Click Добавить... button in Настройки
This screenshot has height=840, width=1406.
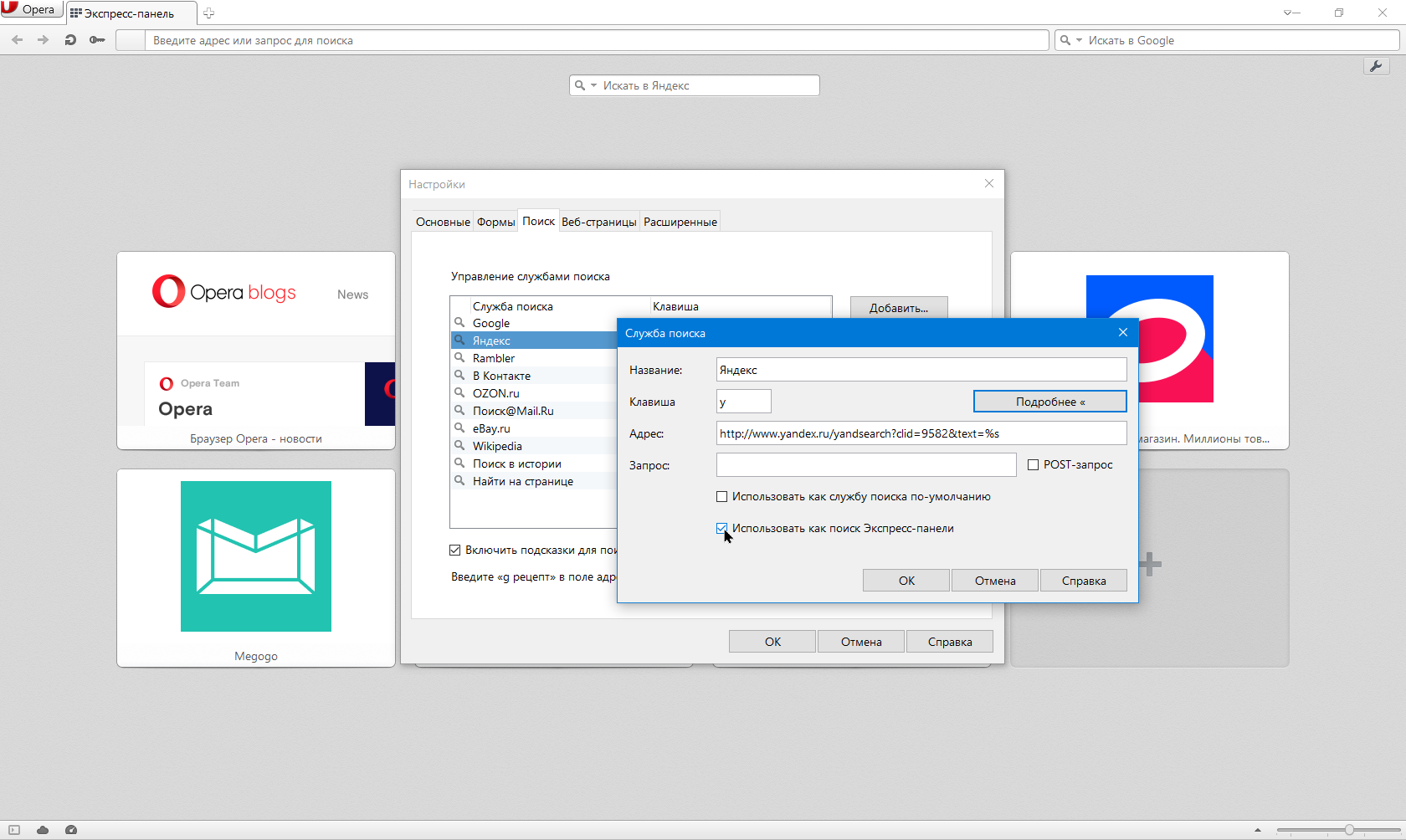[x=899, y=308]
